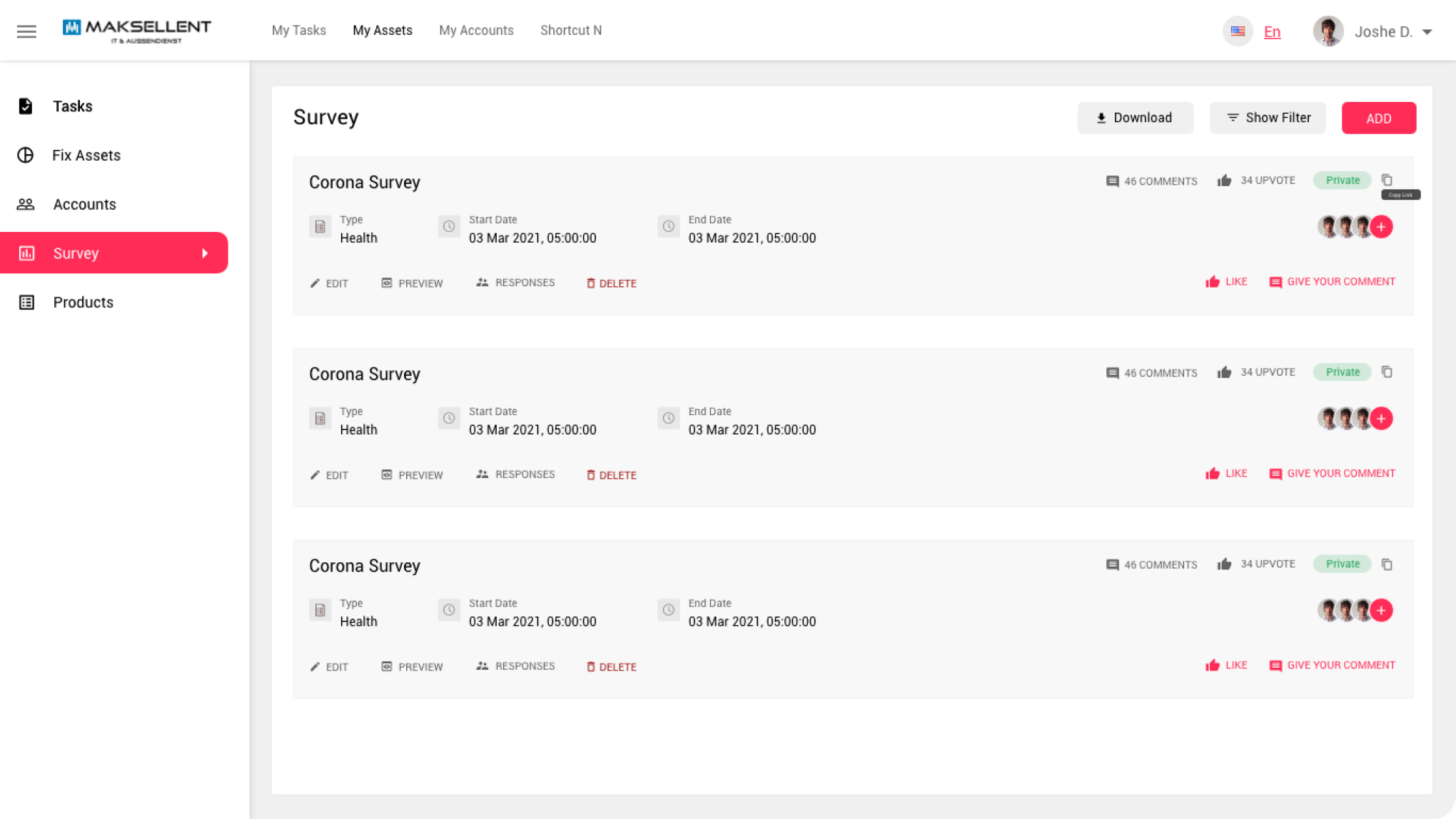The image size is (1456, 819).
Task: Open Fix Assets in the sidebar
Action: tap(86, 156)
